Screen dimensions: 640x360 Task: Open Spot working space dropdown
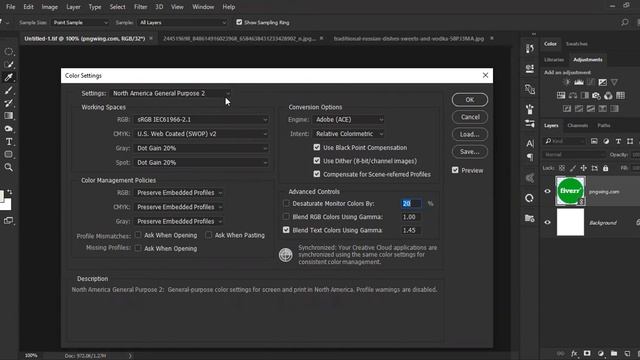pyautogui.click(x=201, y=162)
